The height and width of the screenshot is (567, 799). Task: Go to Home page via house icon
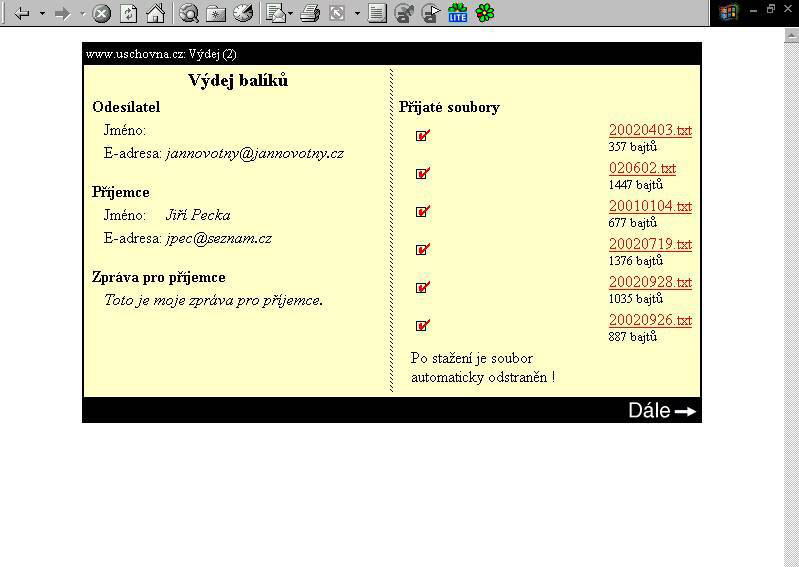click(x=155, y=14)
